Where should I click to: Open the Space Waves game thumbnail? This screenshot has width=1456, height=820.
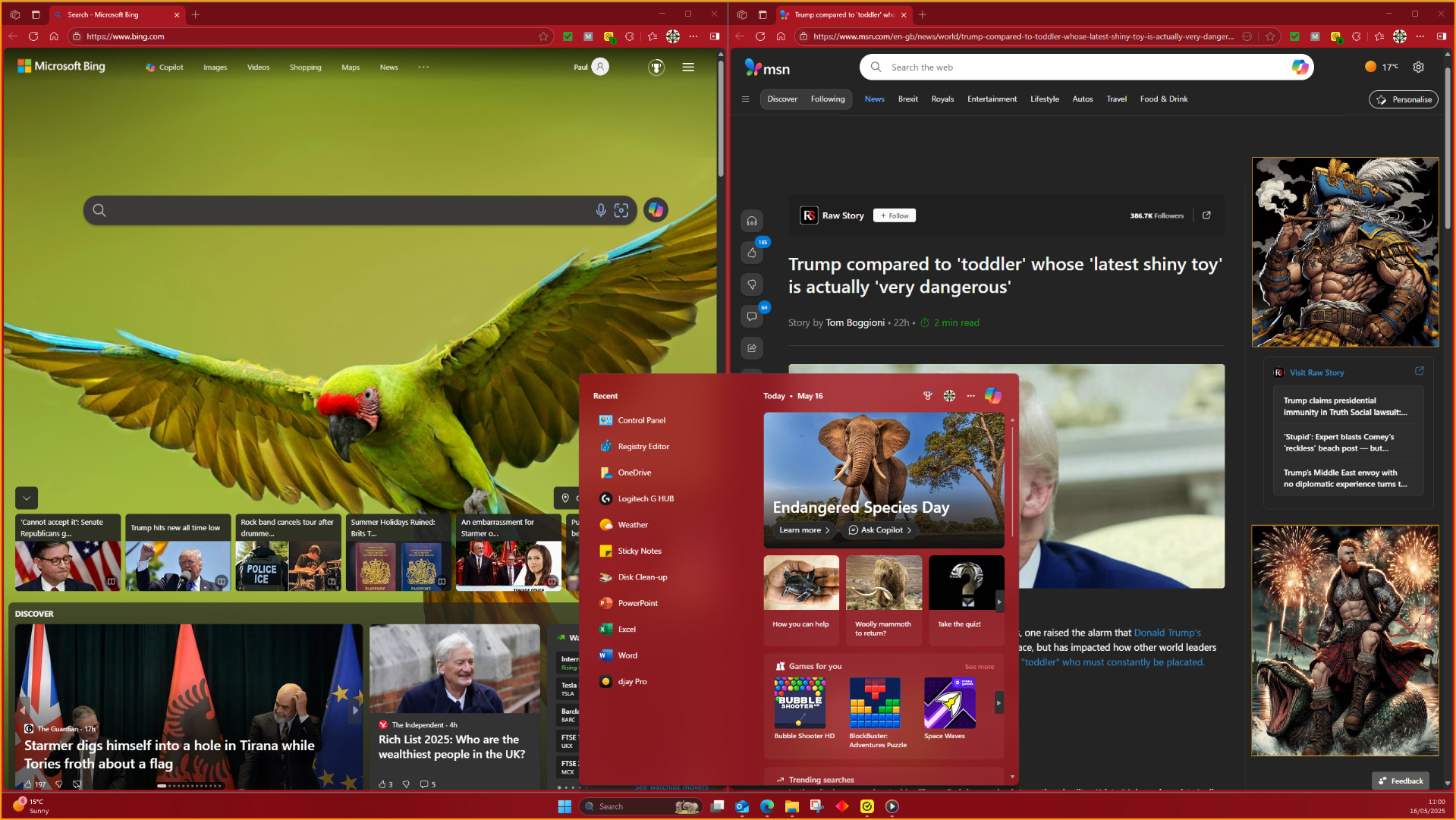(x=948, y=703)
